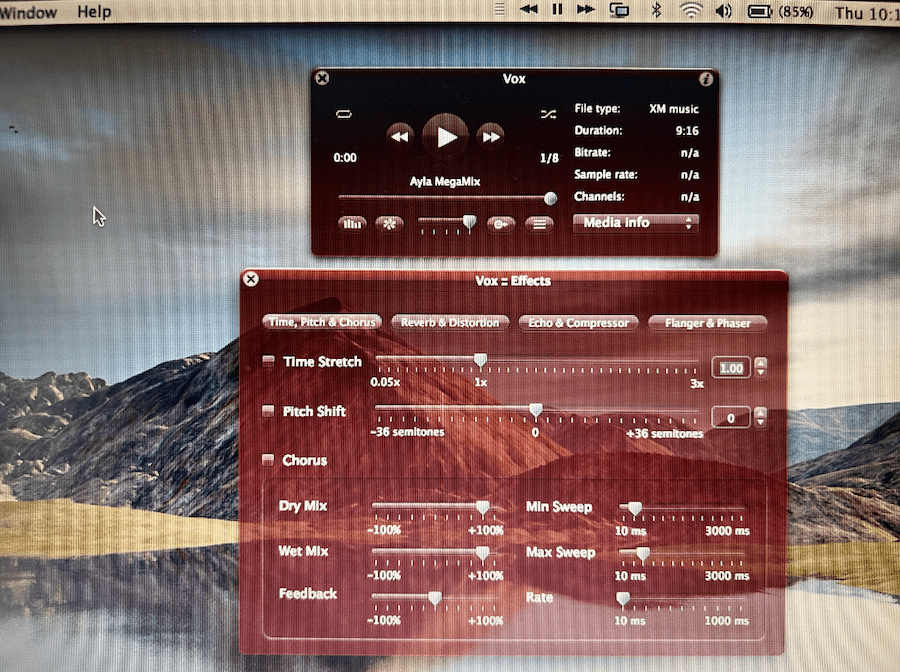
Task: Click the Time Stretch value stepper arrows
Action: point(761,367)
